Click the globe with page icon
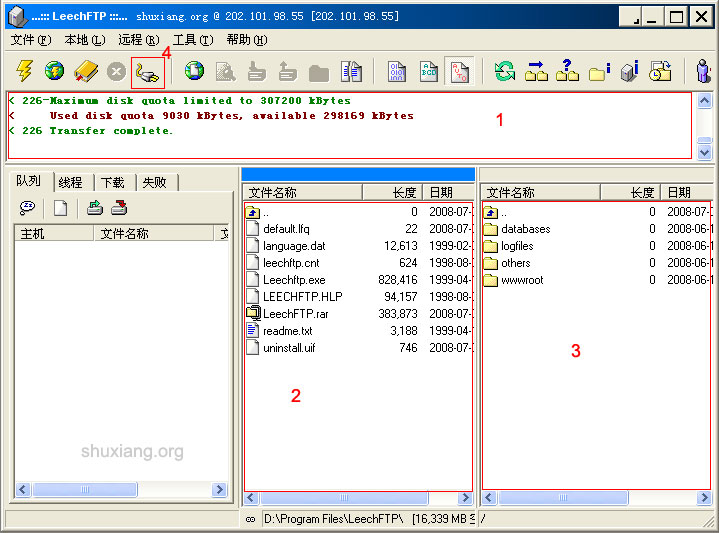The width and height of the screenshot is (719, 533). (194, 72)
